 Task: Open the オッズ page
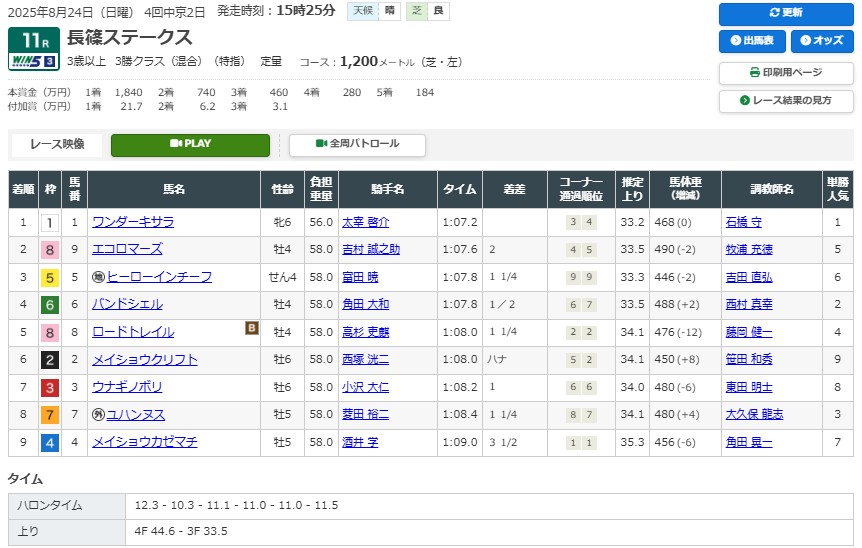pos(822,41)
